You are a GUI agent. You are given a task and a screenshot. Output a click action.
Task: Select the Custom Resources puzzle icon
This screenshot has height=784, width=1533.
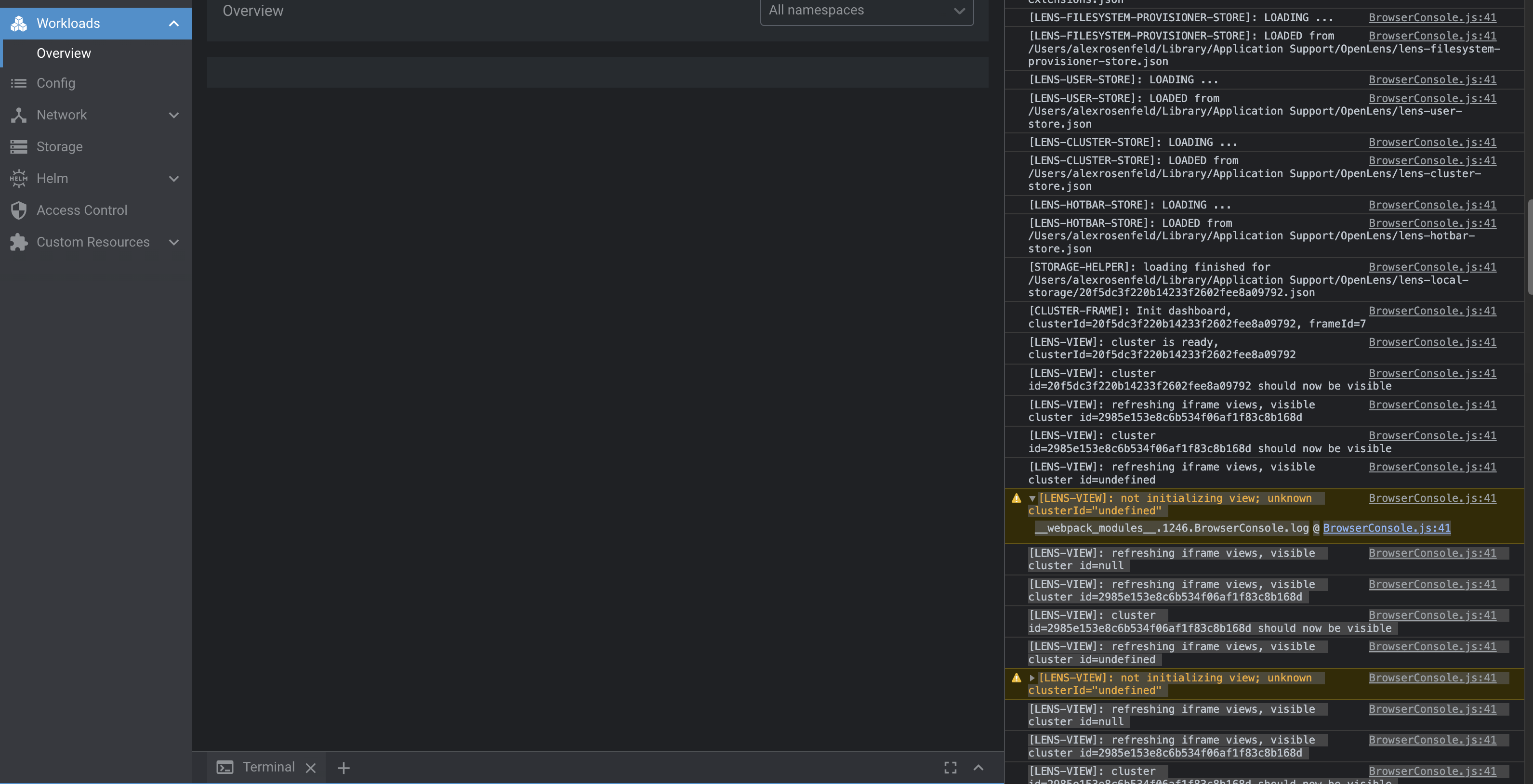click(18, 242)
